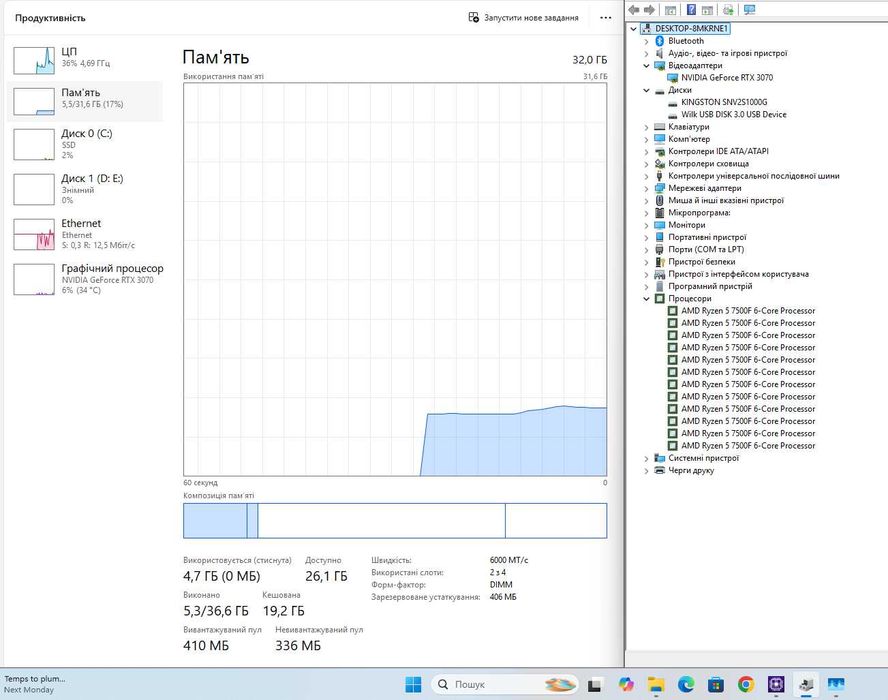The image size is (888, 700).
Task: Collapse the Відеоадаптери category
Action: (x=646, y=66)
